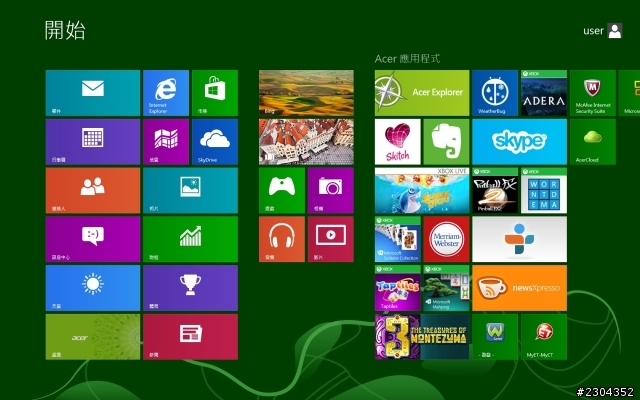640x400 pixels.
Task: Launch the Skype tile
Action: click(x=519, y=142)
